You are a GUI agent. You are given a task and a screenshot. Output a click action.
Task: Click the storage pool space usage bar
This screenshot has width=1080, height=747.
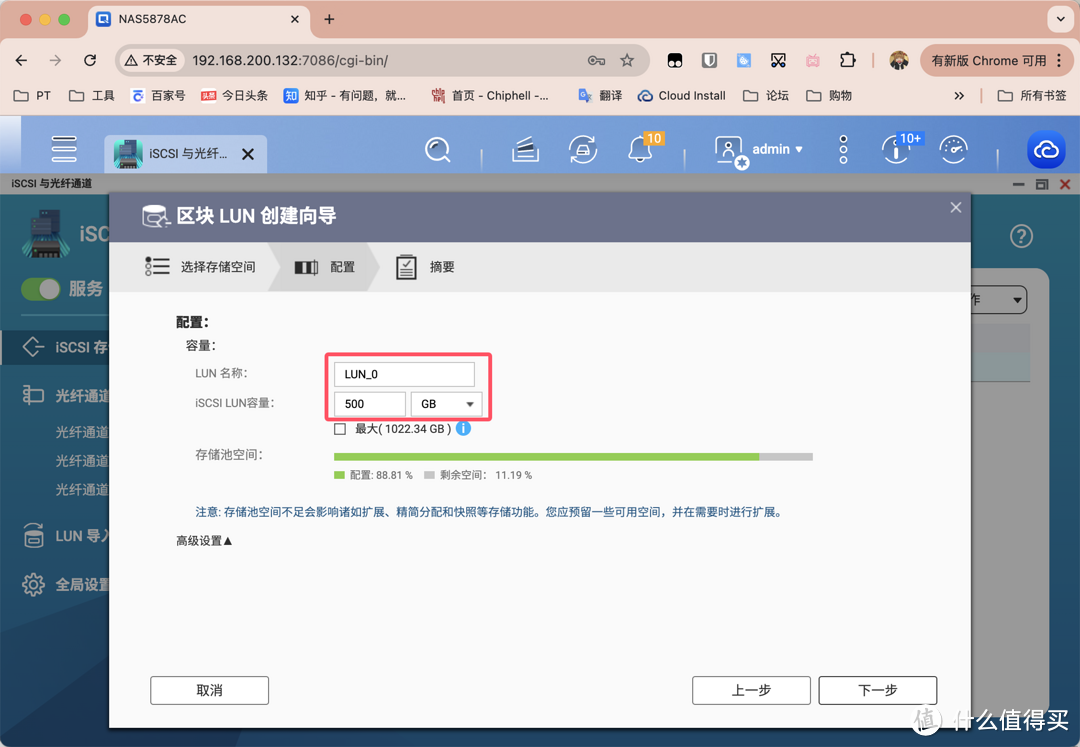pyautogui.click(x=573, y=456)
